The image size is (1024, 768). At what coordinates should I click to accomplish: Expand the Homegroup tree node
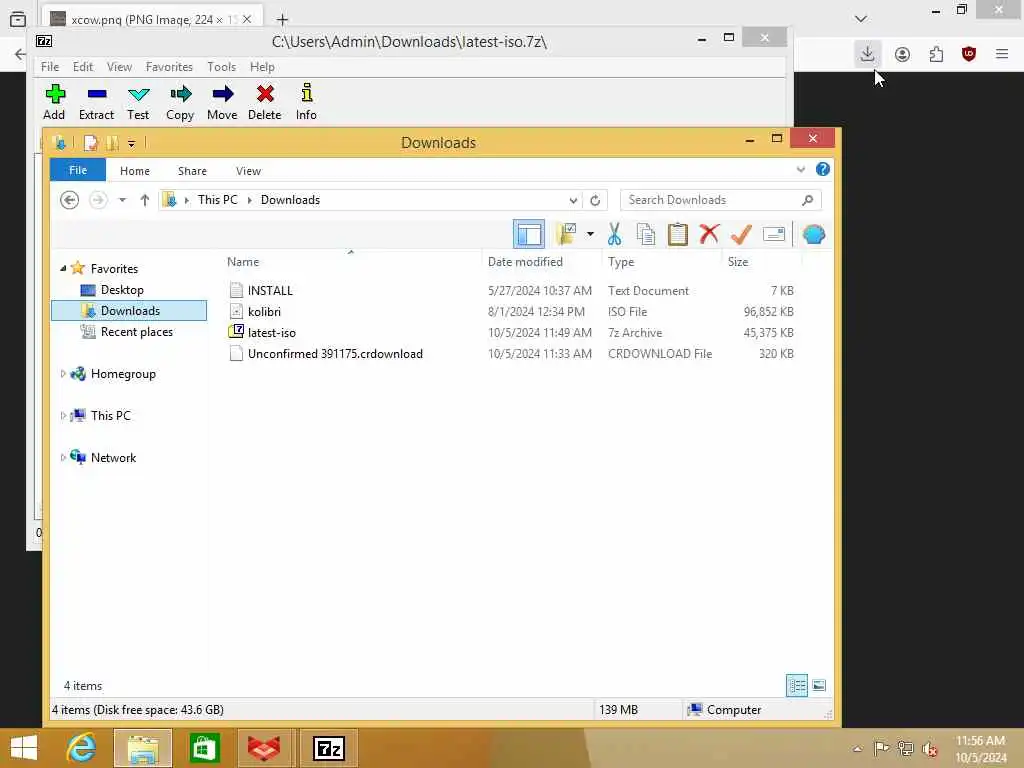(x=63, y=374)
